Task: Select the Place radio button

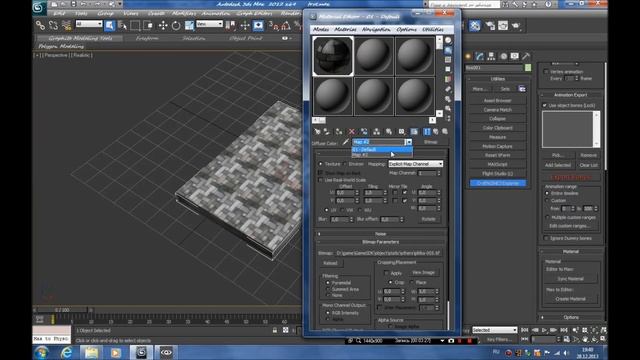Action: tap(411, 282)
